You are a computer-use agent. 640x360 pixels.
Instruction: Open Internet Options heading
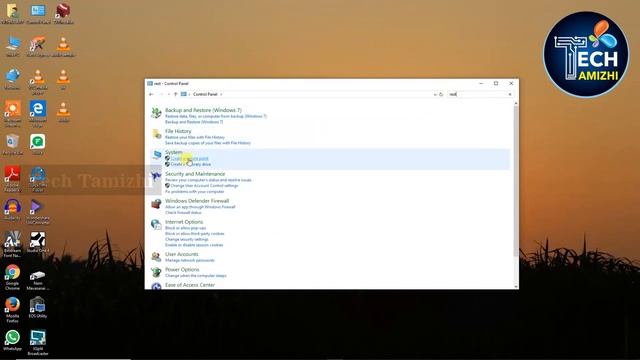[184, 222]
